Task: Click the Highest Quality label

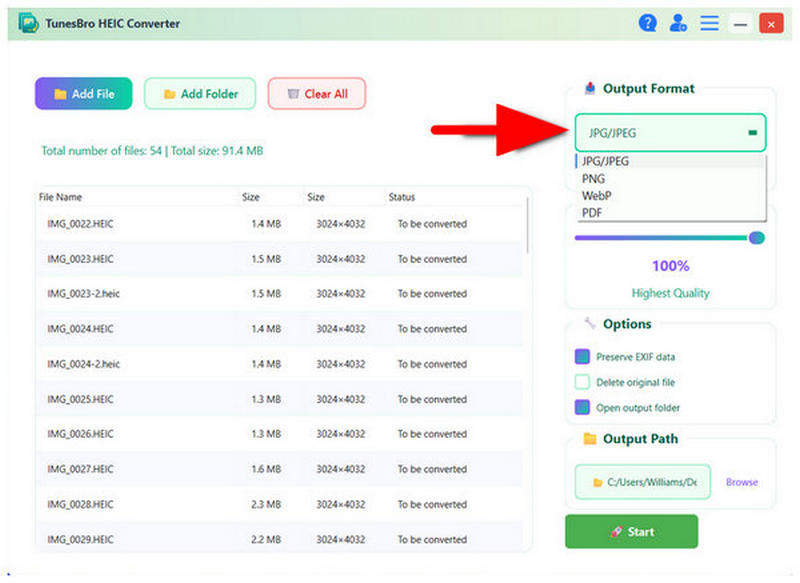Action: [x=670, y=293]
